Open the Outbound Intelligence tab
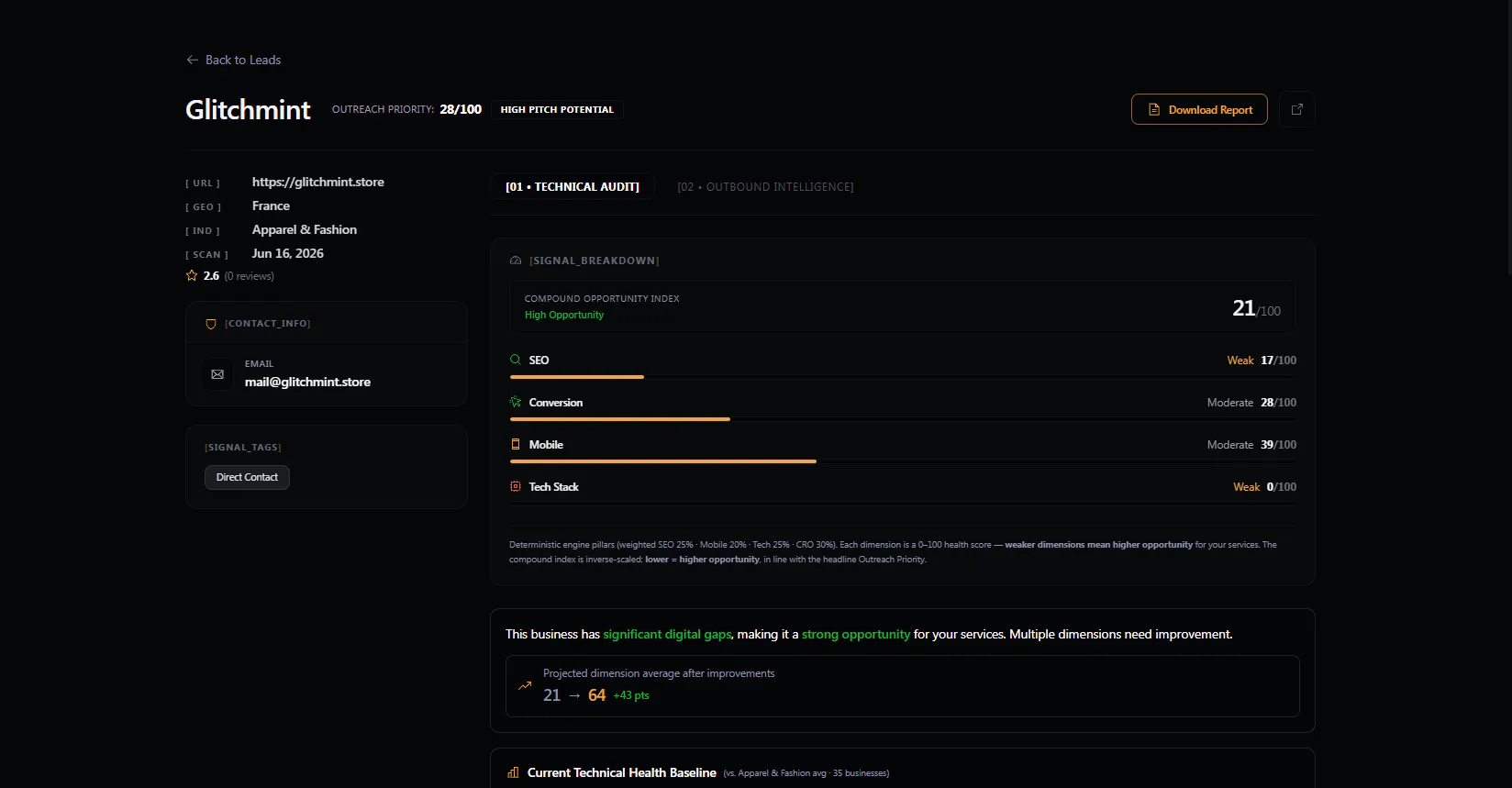The image size is (1512, 788). (x=765, y=186)
